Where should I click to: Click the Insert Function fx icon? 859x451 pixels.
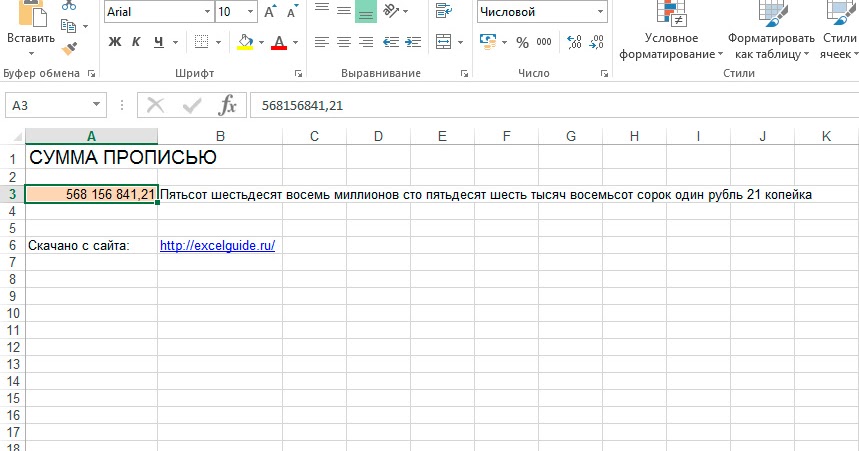pos(227,105)
